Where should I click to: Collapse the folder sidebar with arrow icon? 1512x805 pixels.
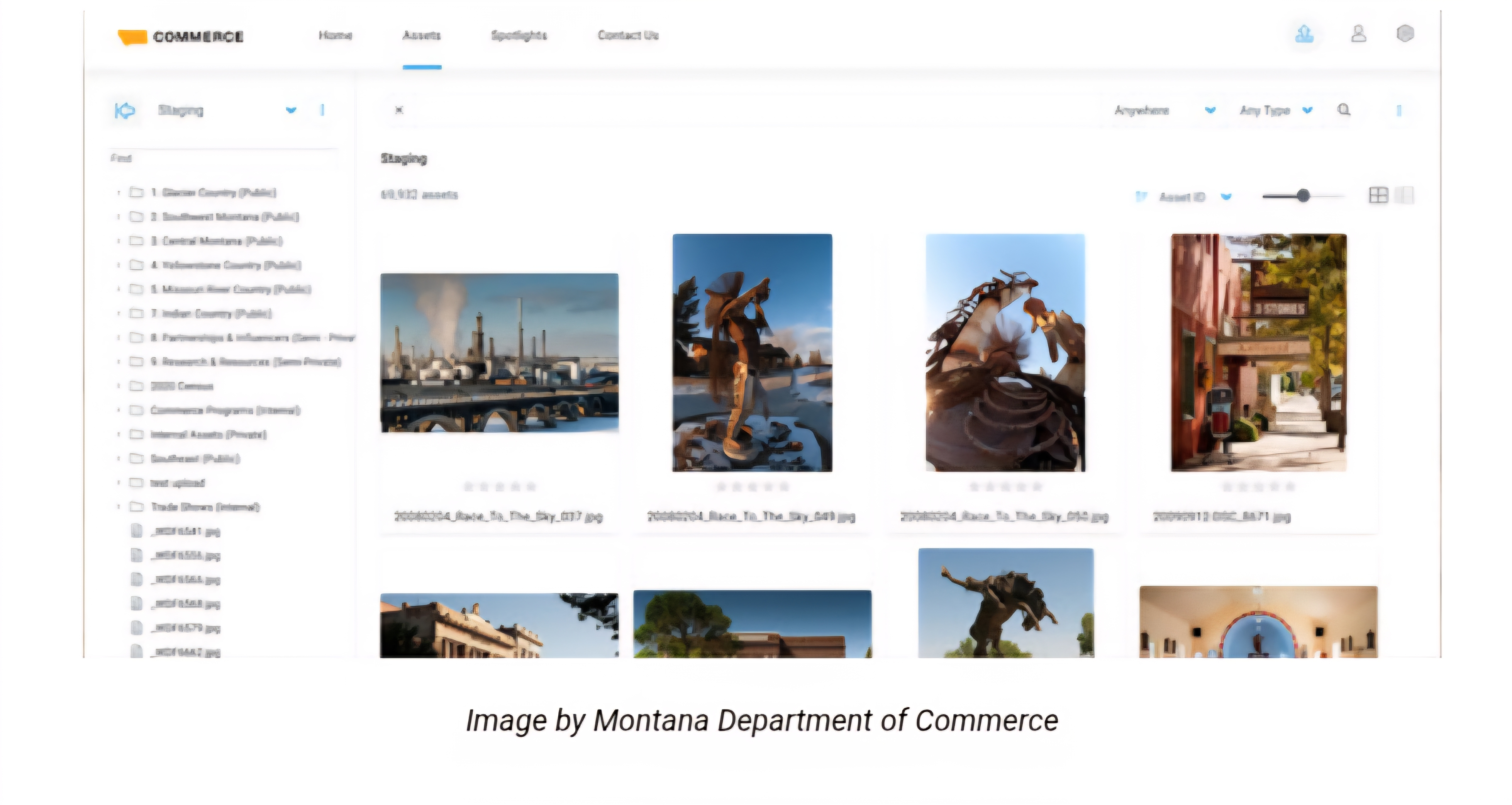click(x=125, y=110)
